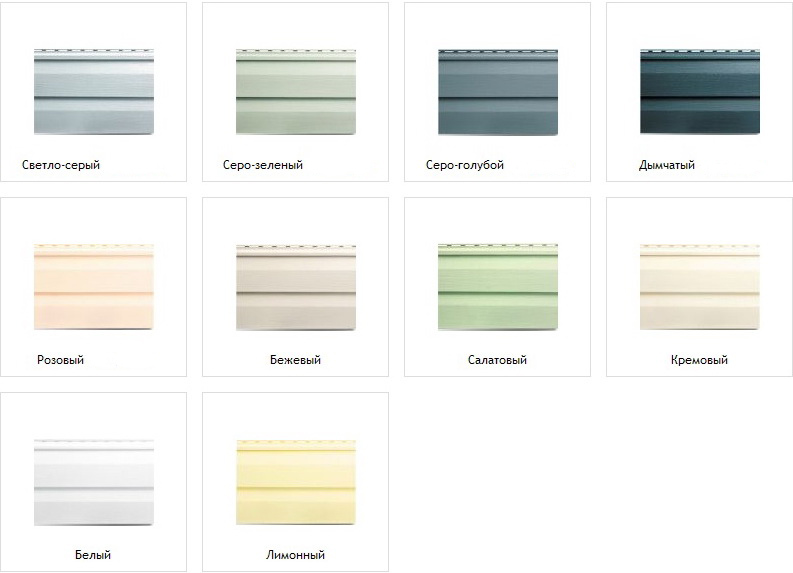Image resolution: width=793 pixels, height=573 pixels.
Task: Open the Бежевый siding sample image
Action: point(296,286)
